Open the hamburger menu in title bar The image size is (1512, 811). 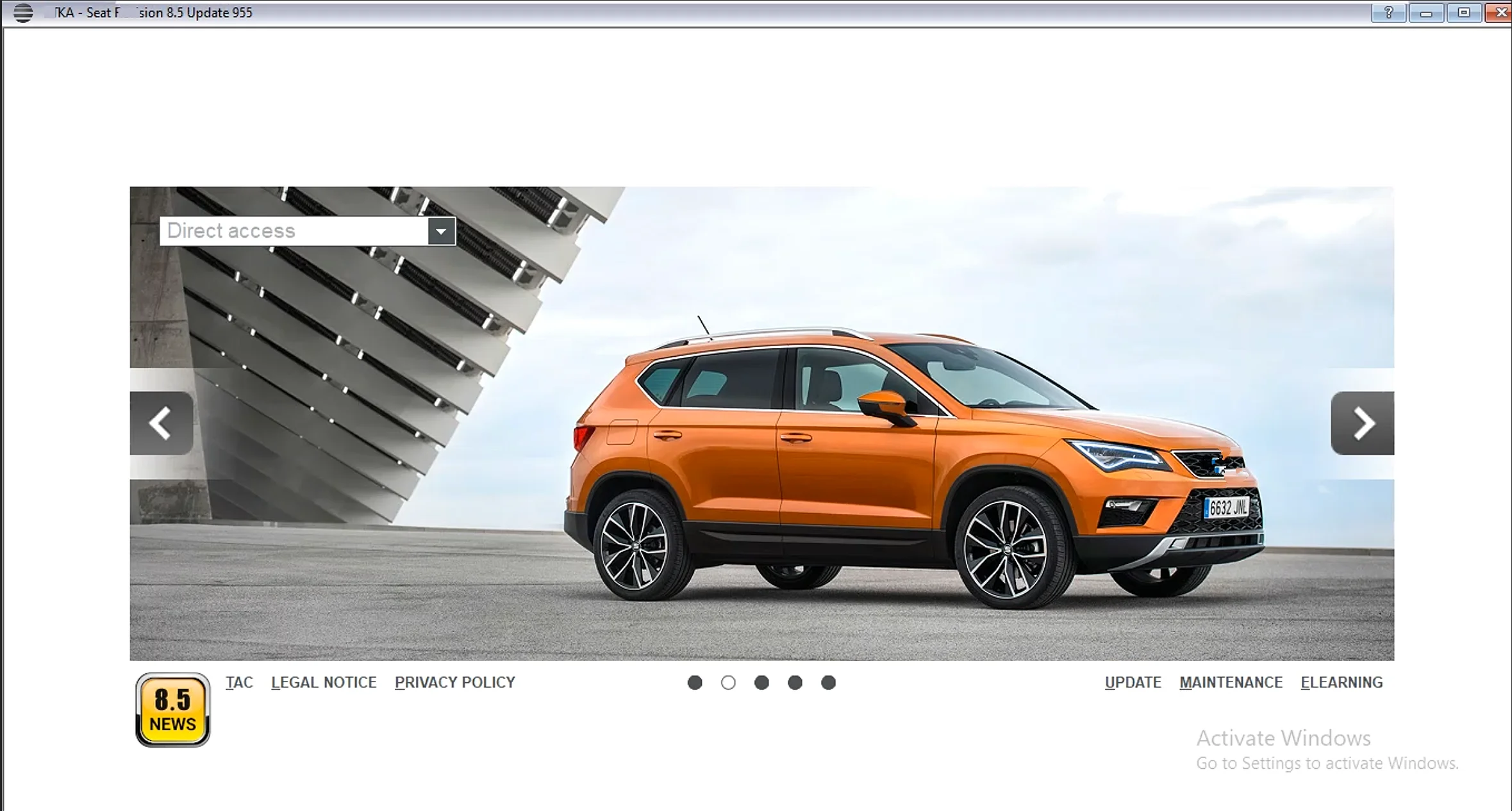[23, 13]
